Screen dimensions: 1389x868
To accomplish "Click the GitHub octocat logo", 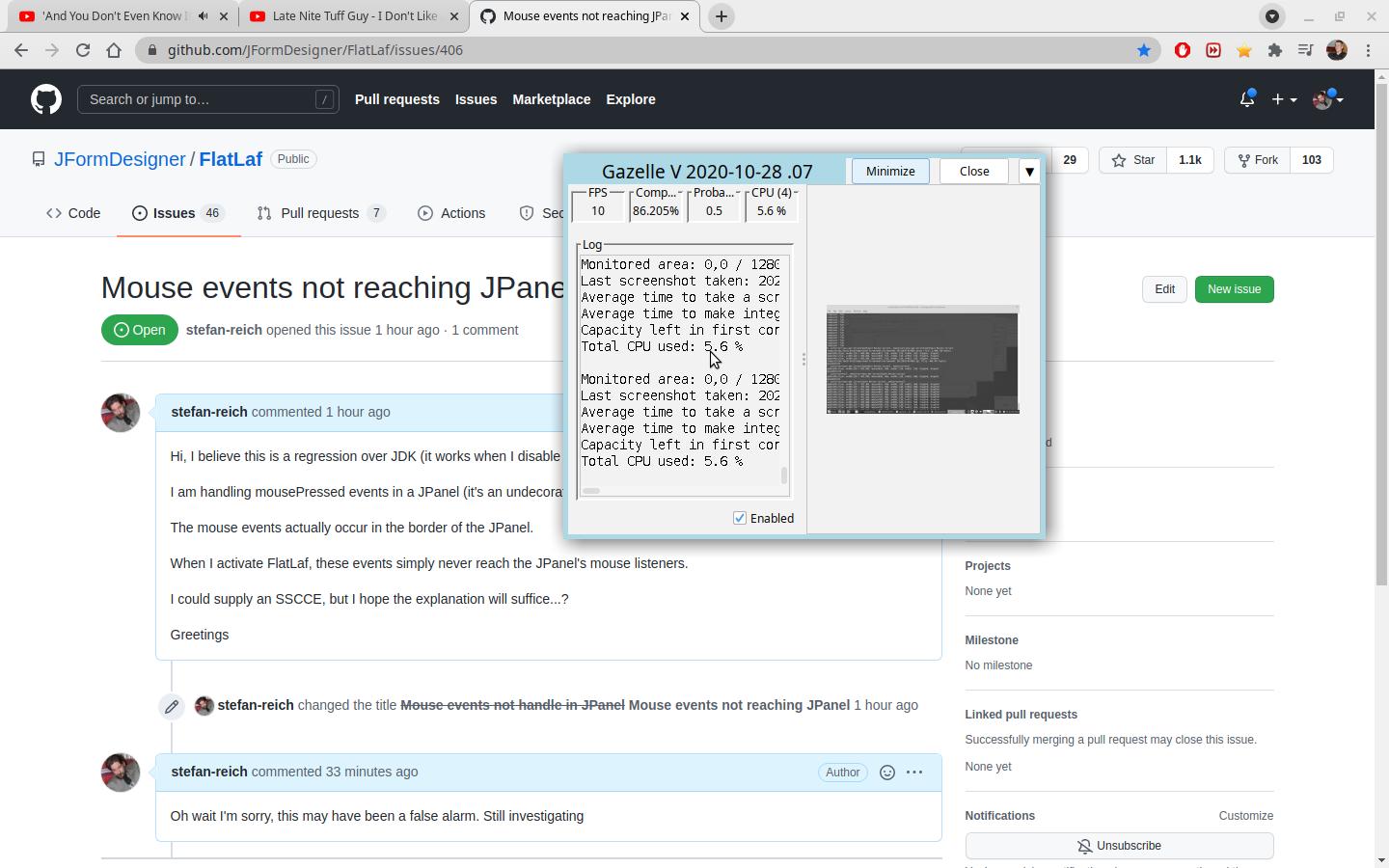I will point(45,99).
